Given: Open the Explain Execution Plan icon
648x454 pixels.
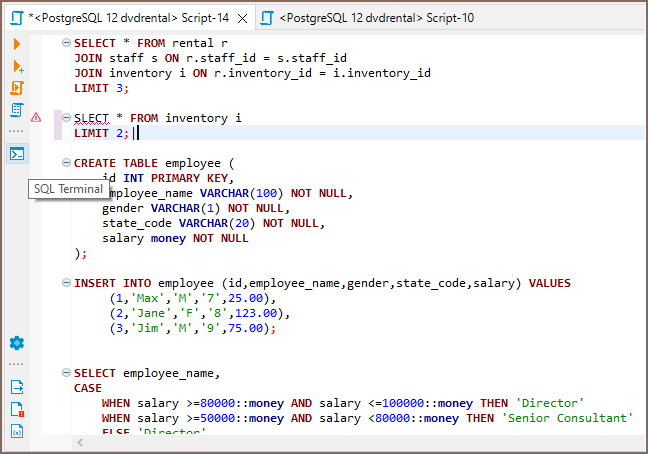Looking at the screenshot, I should [x=17, y=110].
